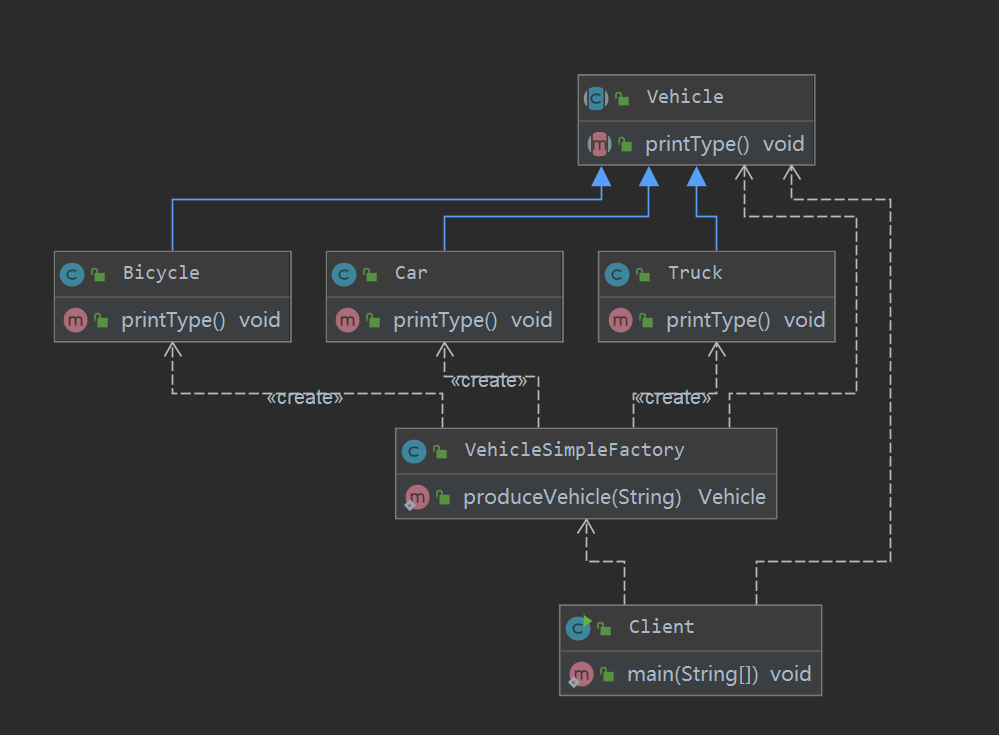Select produceVehicle(String) method row
This screenshot has width=999, height=735.
tap(586, 497)
